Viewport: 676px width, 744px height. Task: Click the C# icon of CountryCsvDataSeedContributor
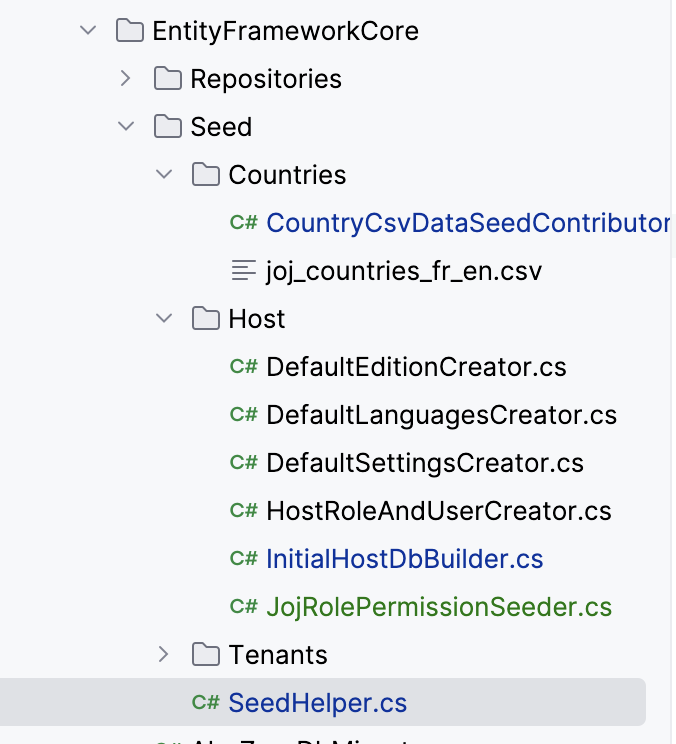[243, 223]
